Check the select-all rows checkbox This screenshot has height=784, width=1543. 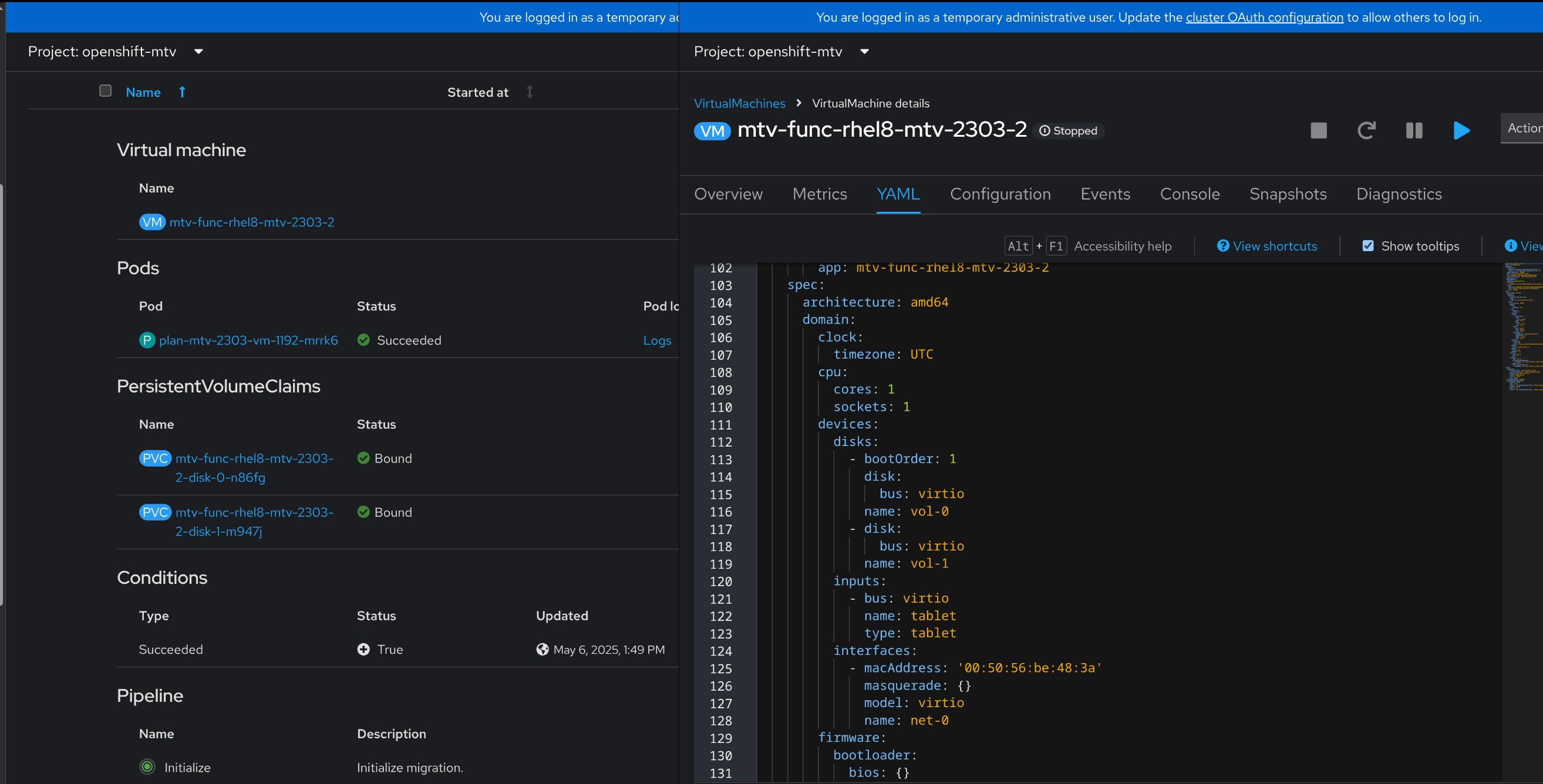[106, 91]
